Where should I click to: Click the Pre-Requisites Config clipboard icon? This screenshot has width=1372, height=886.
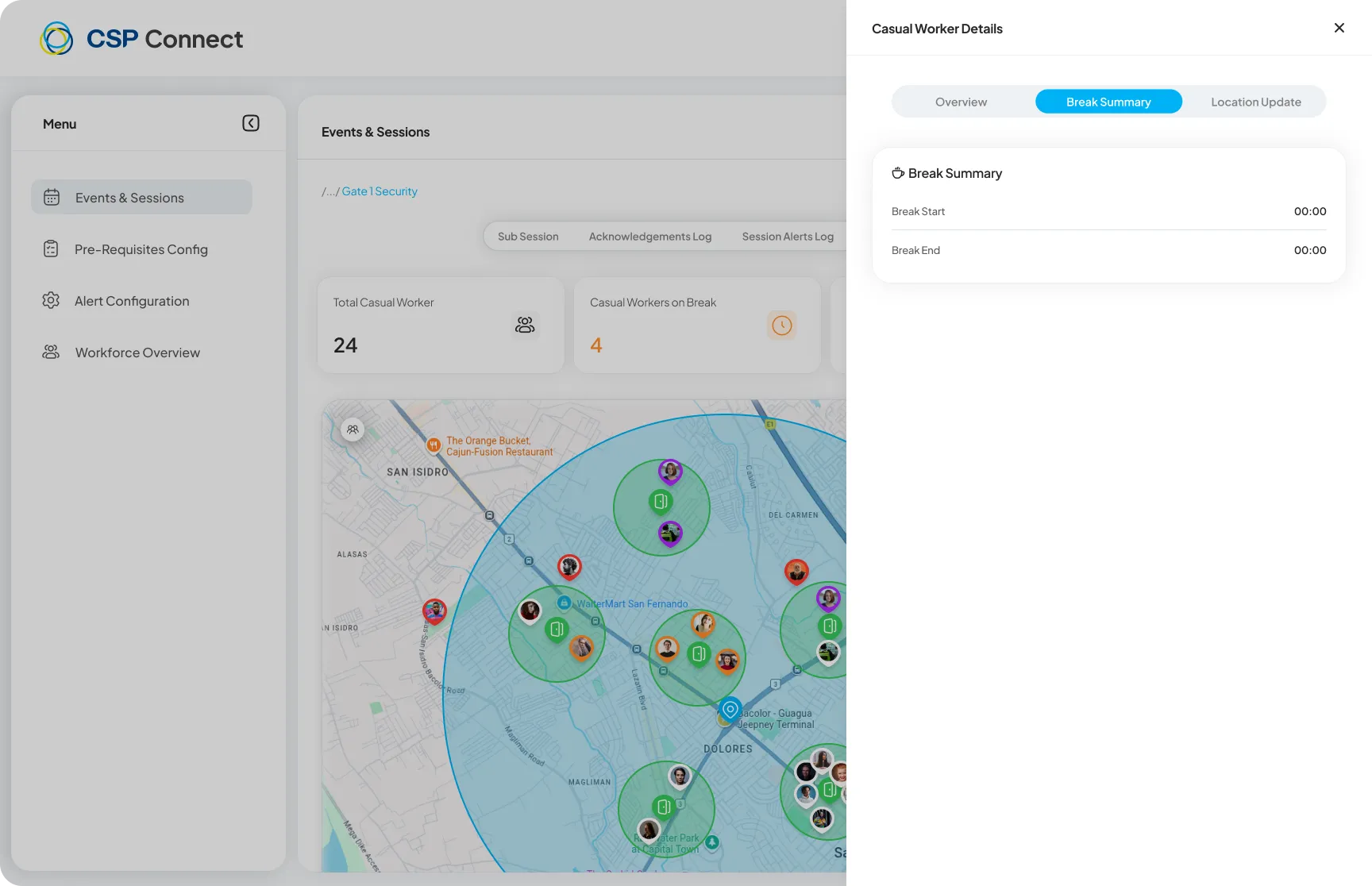click(51, 249)
